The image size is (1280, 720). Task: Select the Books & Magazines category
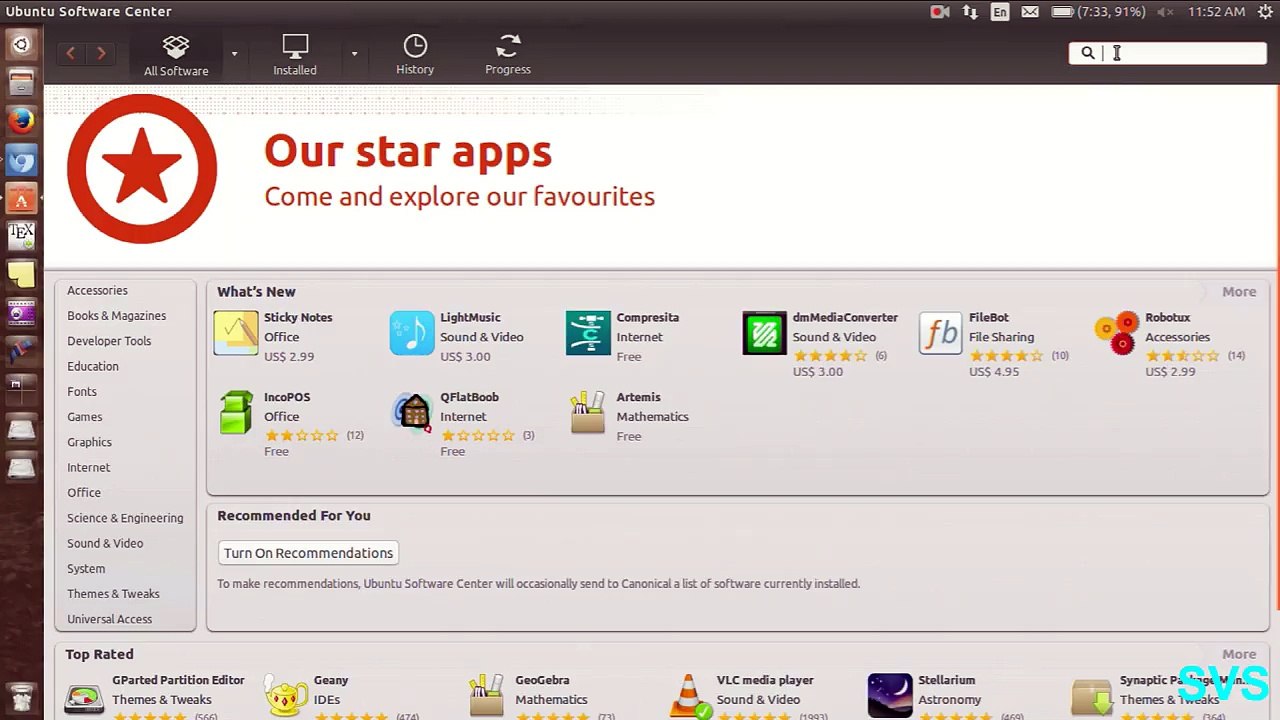click(116, 316)
